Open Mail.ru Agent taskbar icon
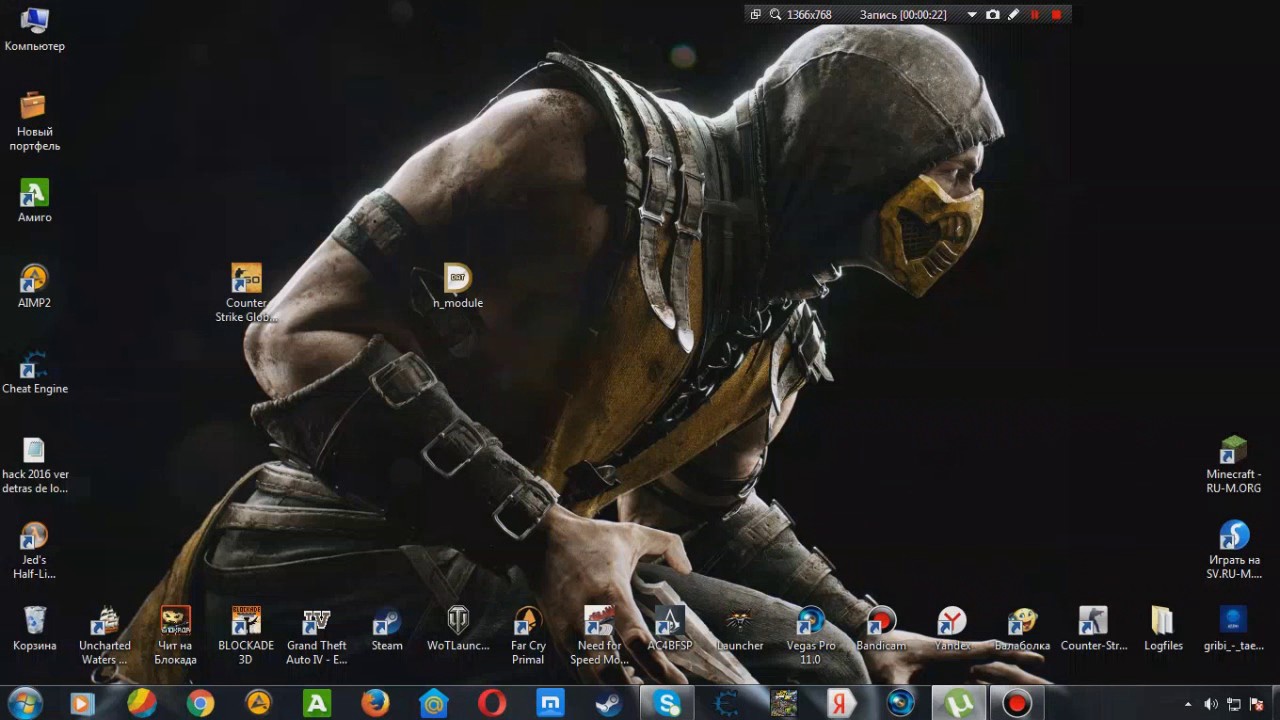Viewport: 1280px width, 720px height. tap(434, 704)
